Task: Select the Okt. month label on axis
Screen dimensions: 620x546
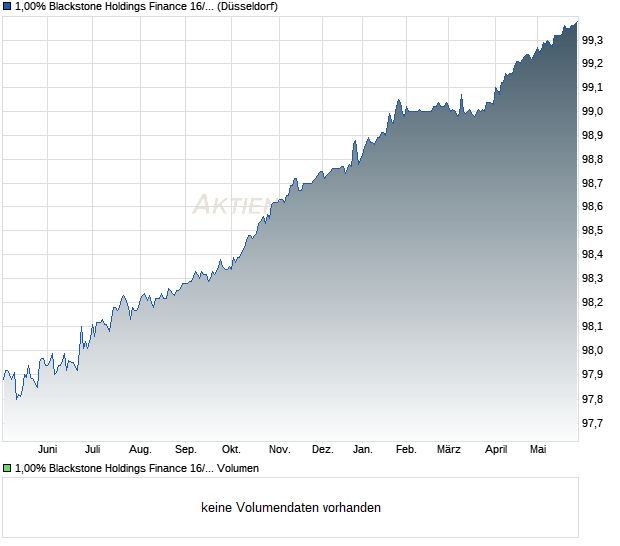Action: click(231, 450)
